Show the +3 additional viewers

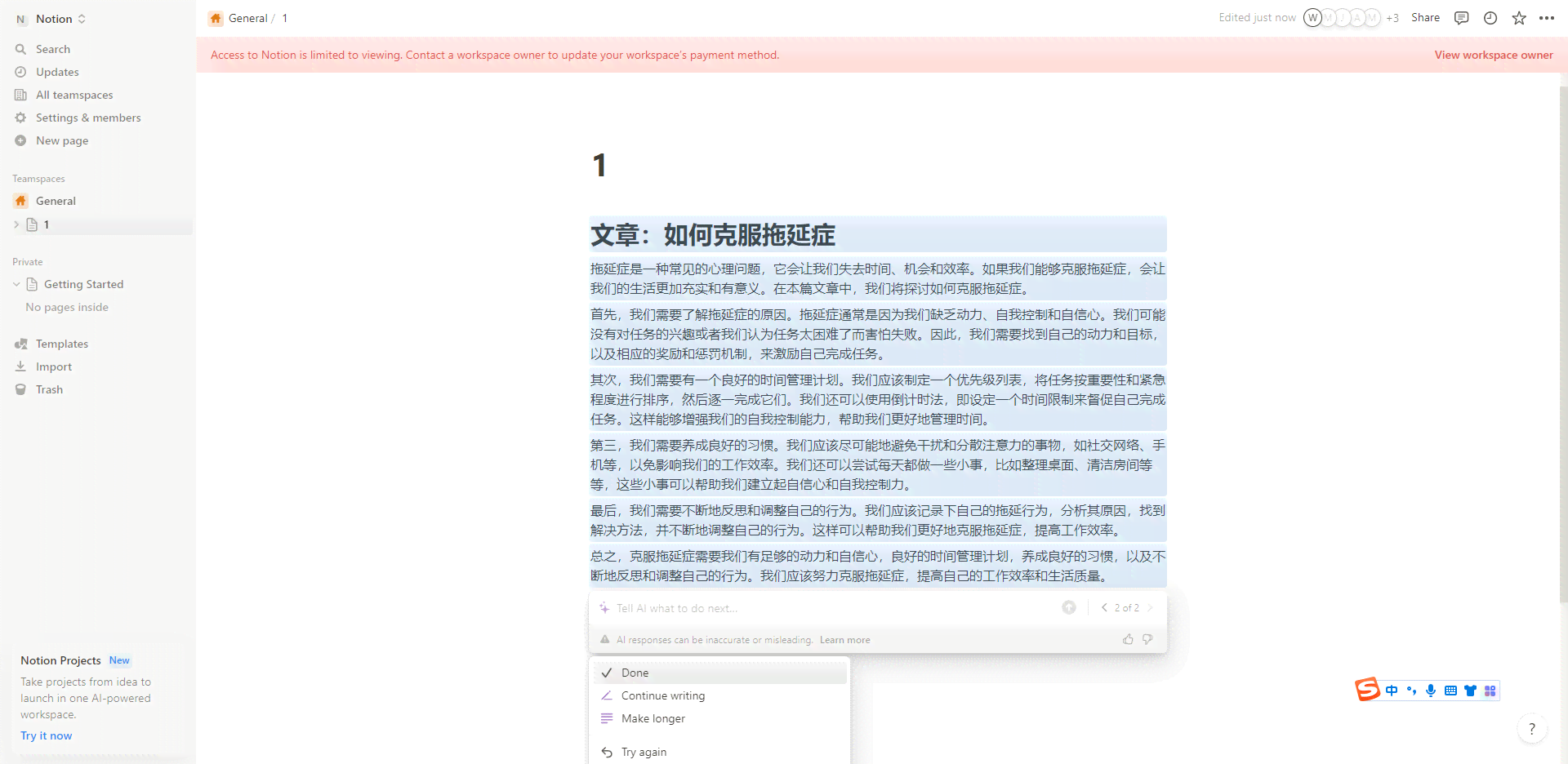click(x=1392, y=18)
